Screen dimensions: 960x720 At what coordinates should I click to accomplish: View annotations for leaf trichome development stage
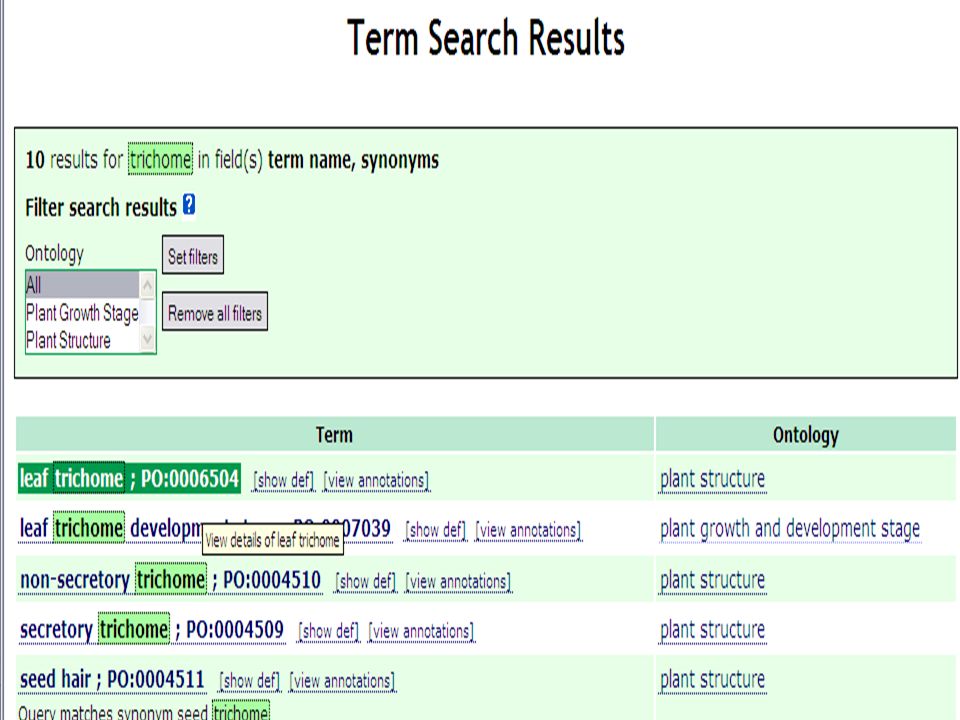coord(528,530)
